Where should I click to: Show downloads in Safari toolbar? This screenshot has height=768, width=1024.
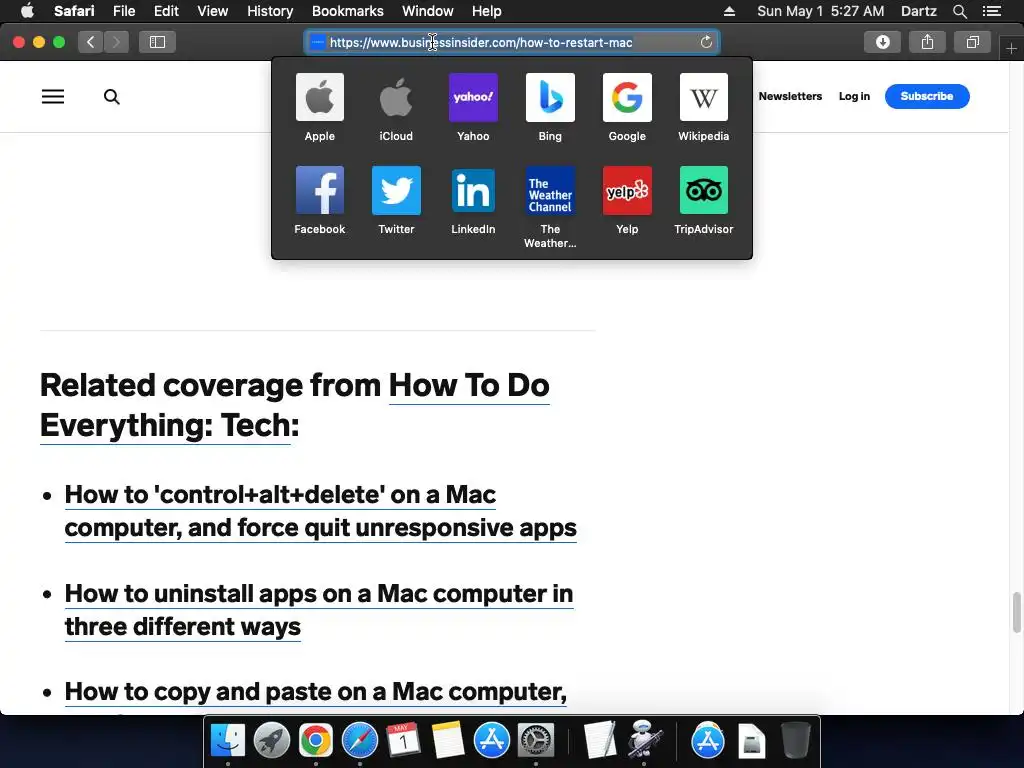(882, 42)
